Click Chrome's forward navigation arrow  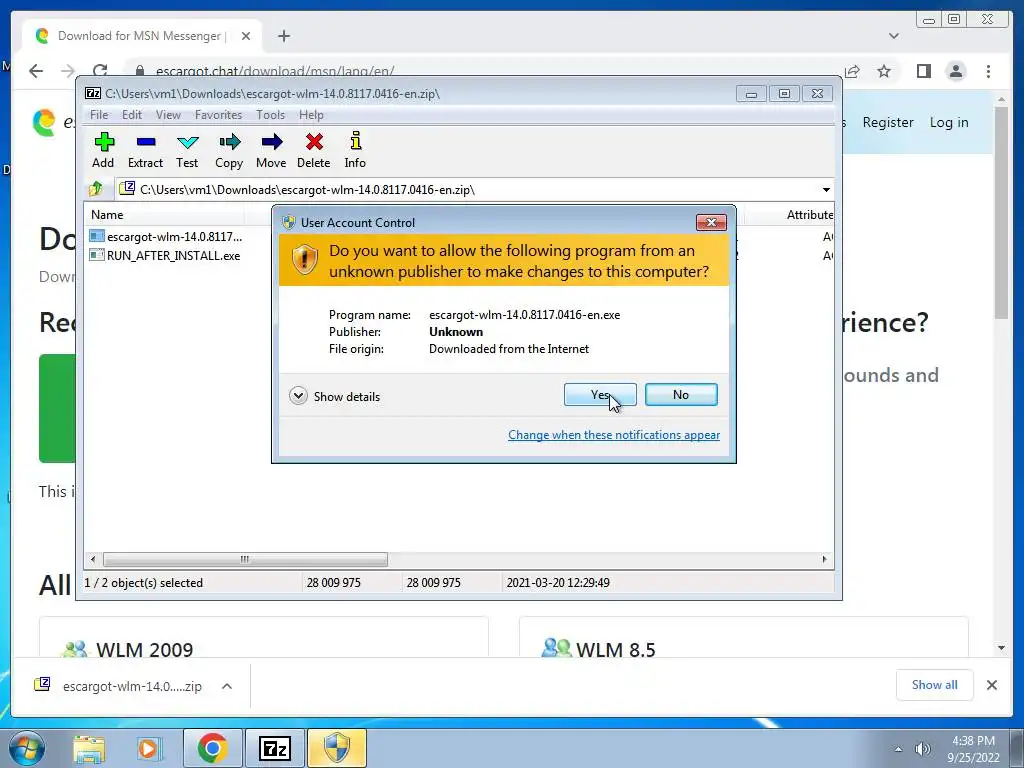click(68, 71)
